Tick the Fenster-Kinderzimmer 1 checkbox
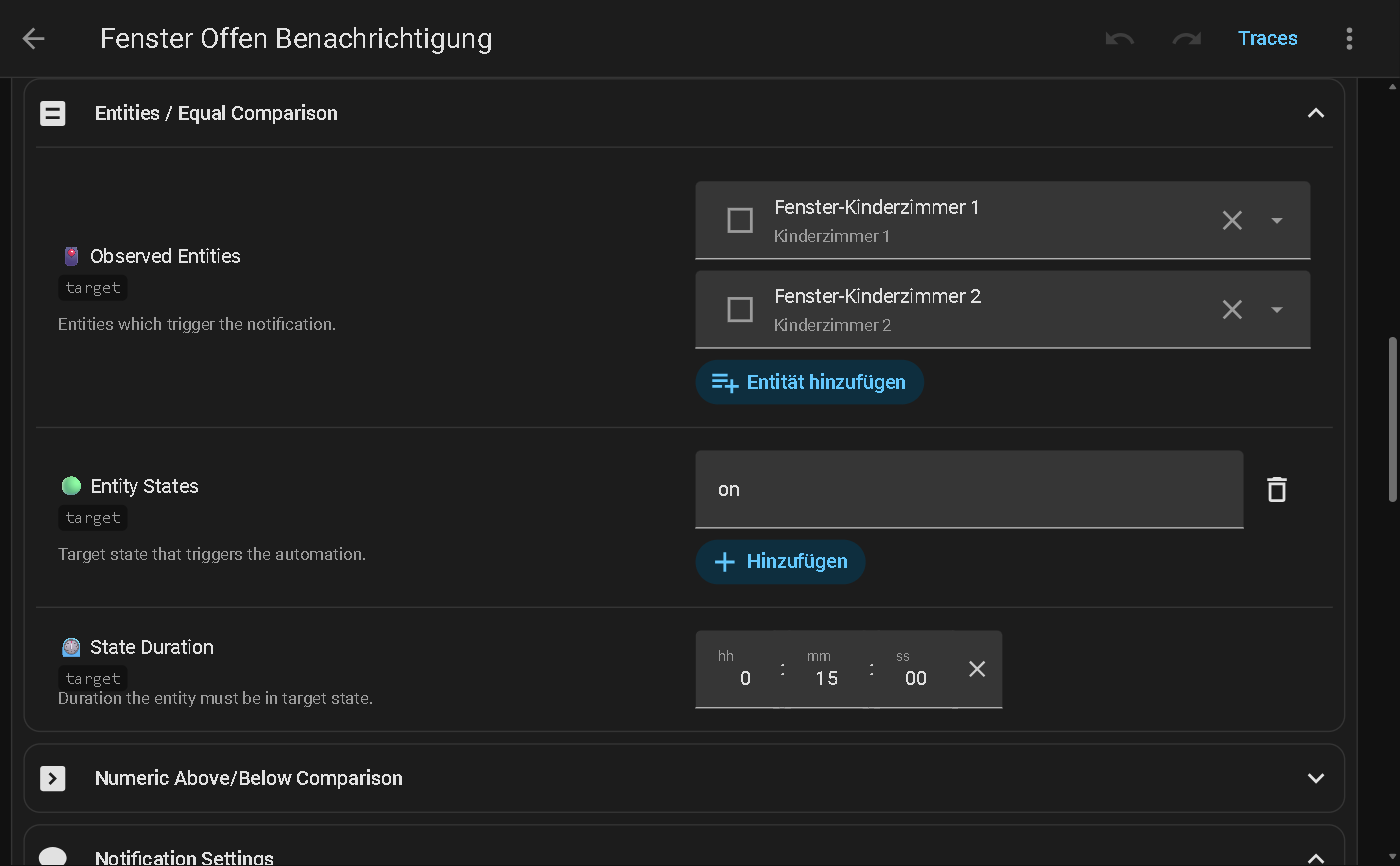 pyautogui.click(x=740, y=220)
